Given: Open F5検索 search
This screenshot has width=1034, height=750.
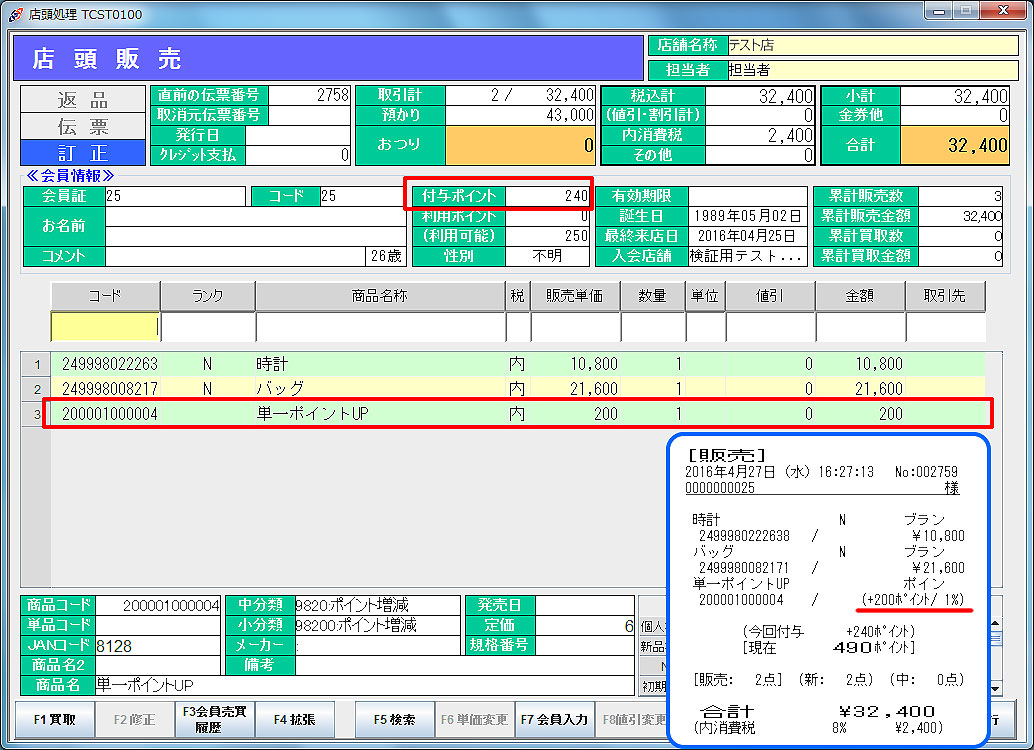Looking at the screenshot, I should [395, 719].
